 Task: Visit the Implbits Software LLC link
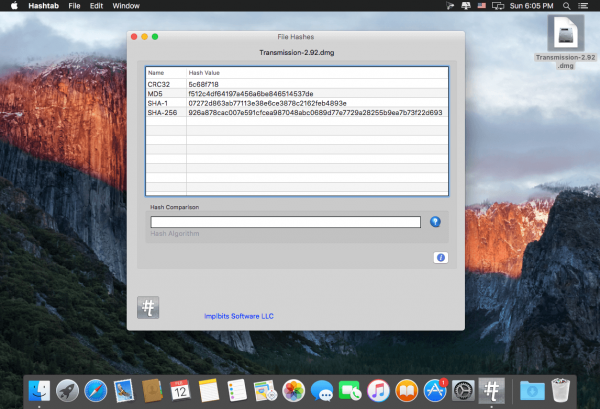pos(239,316)
